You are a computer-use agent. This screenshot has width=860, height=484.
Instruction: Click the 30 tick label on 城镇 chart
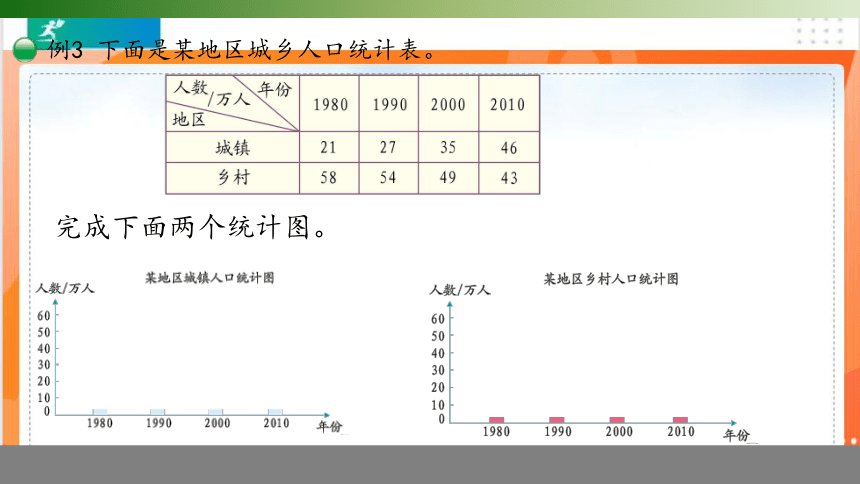pyautogui.click(x=44, y=365)
